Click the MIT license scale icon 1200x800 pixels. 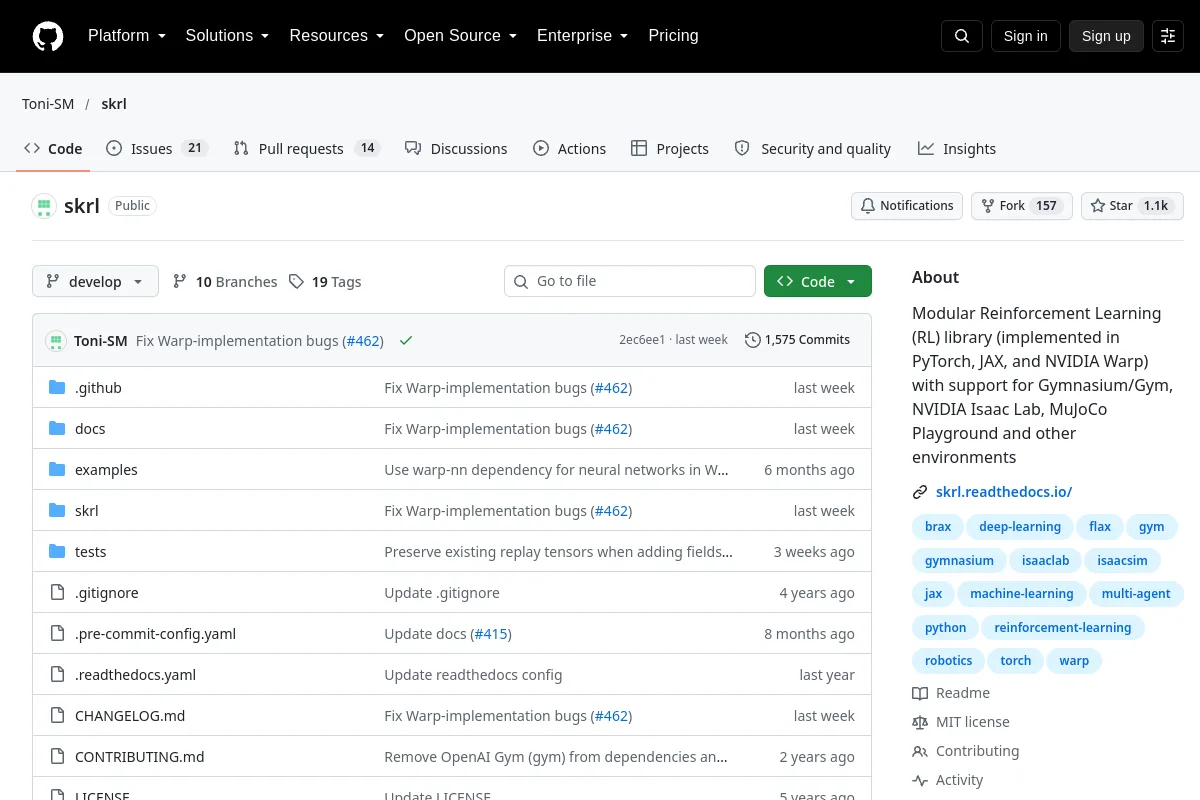click(x=920, y=722)
